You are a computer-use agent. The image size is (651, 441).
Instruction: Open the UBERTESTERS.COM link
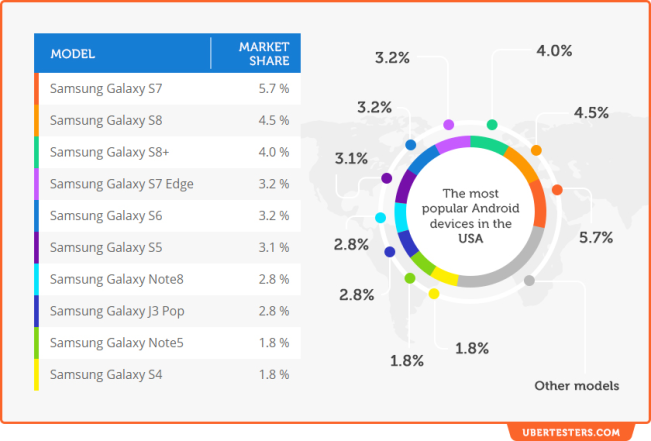coord(571,432)
